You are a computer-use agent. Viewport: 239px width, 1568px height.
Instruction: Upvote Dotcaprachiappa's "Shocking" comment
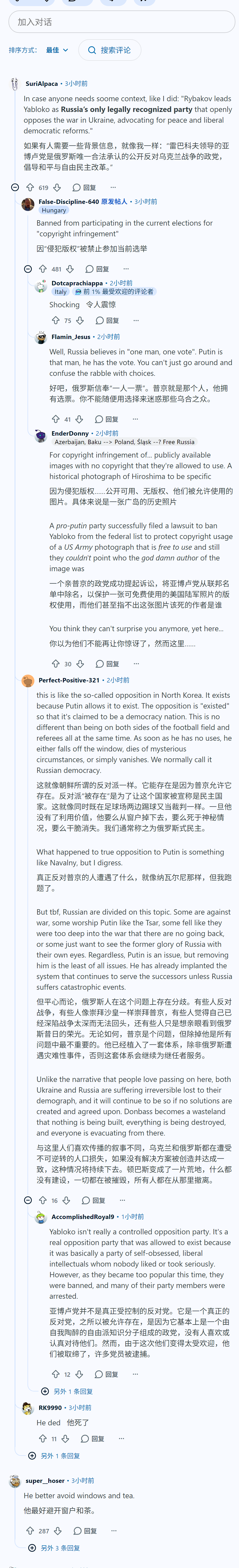coord(55,320)
